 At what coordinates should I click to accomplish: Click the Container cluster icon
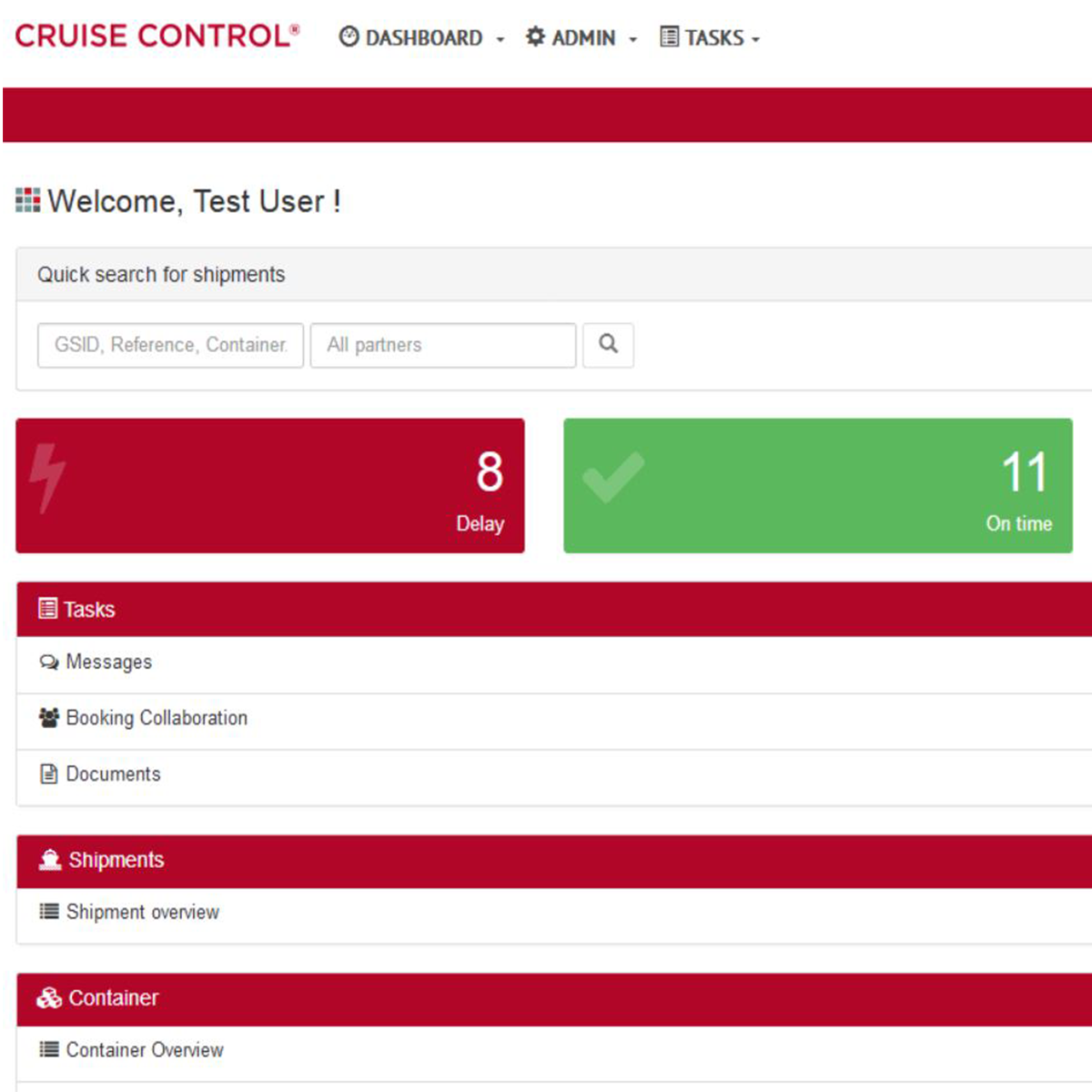[x=48, y=997]
